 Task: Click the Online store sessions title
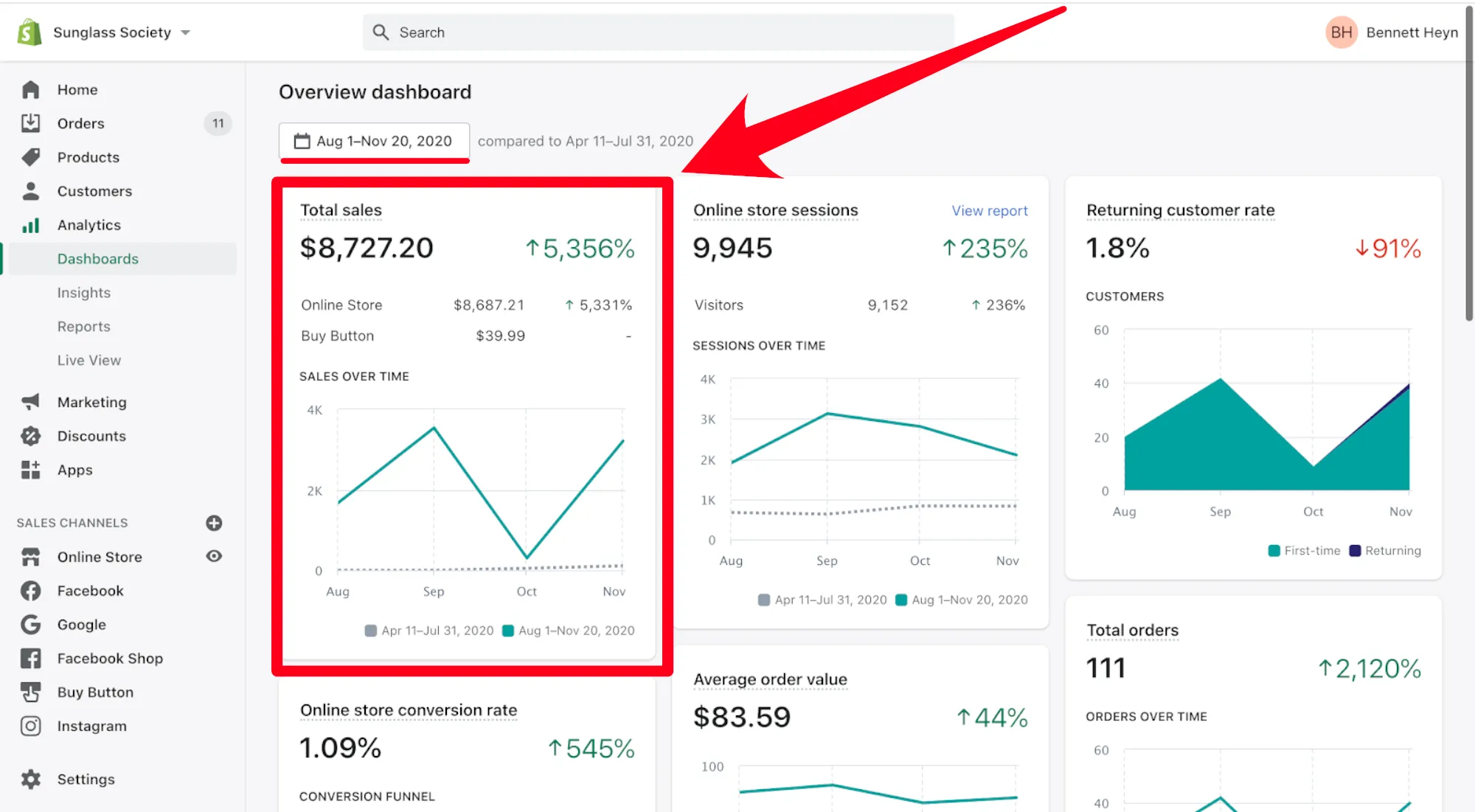tap(775, 210)
